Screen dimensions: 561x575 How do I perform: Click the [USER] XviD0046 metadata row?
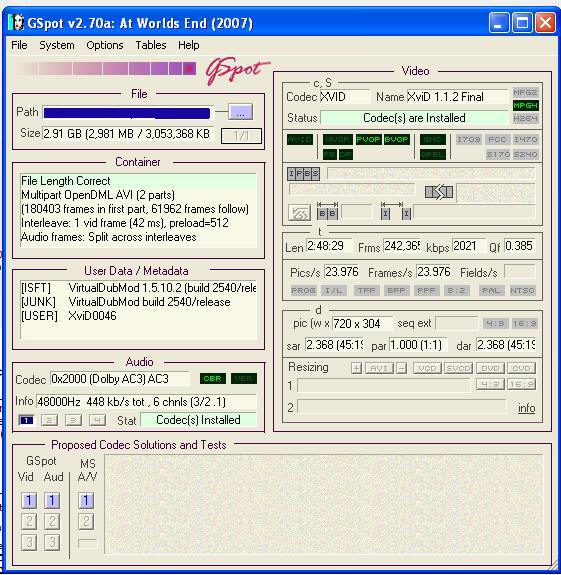coord(69,316)
